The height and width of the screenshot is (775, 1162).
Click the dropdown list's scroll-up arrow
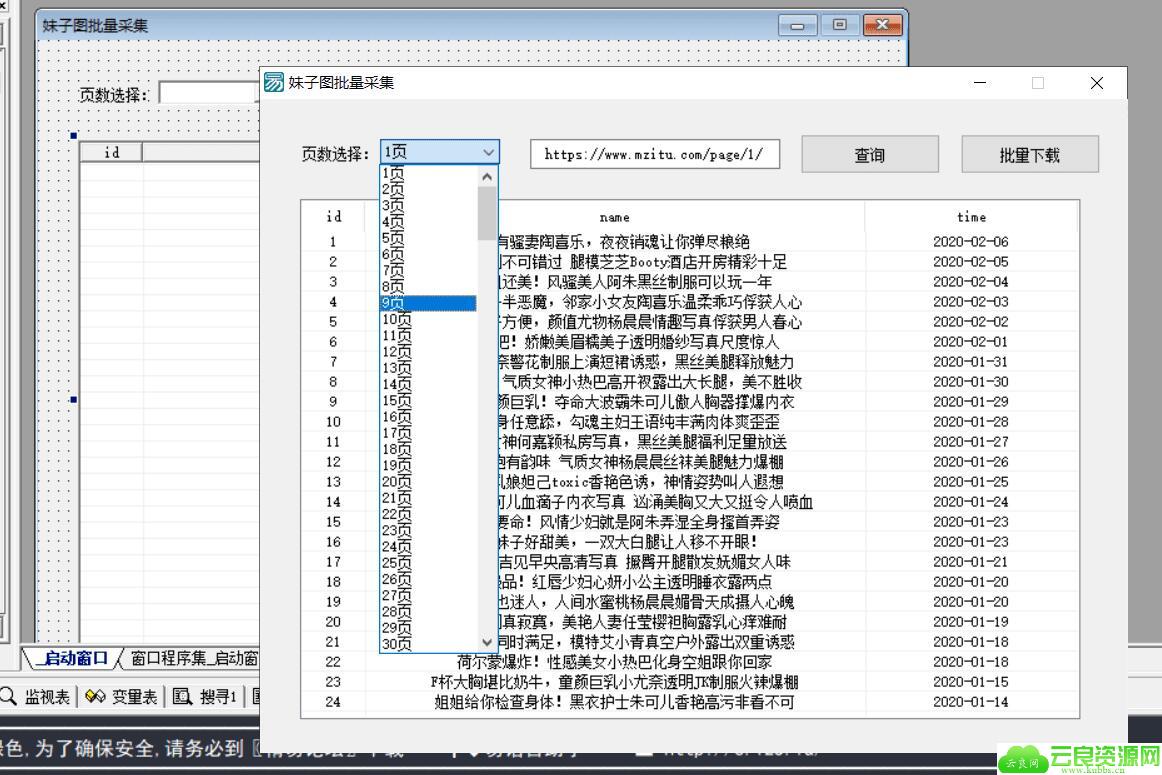pos(487,176)
